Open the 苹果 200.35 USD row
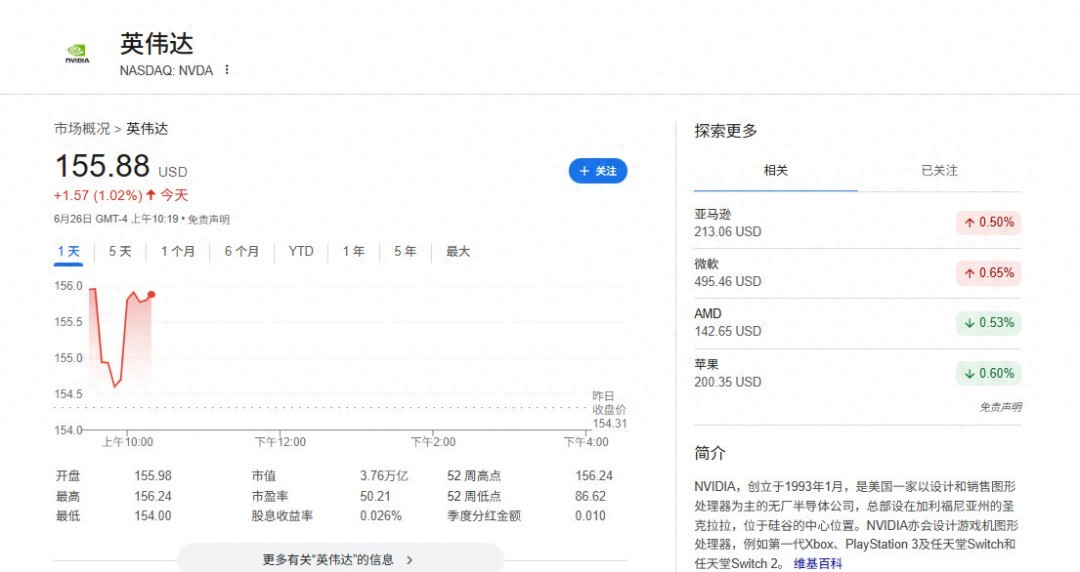 858,373
